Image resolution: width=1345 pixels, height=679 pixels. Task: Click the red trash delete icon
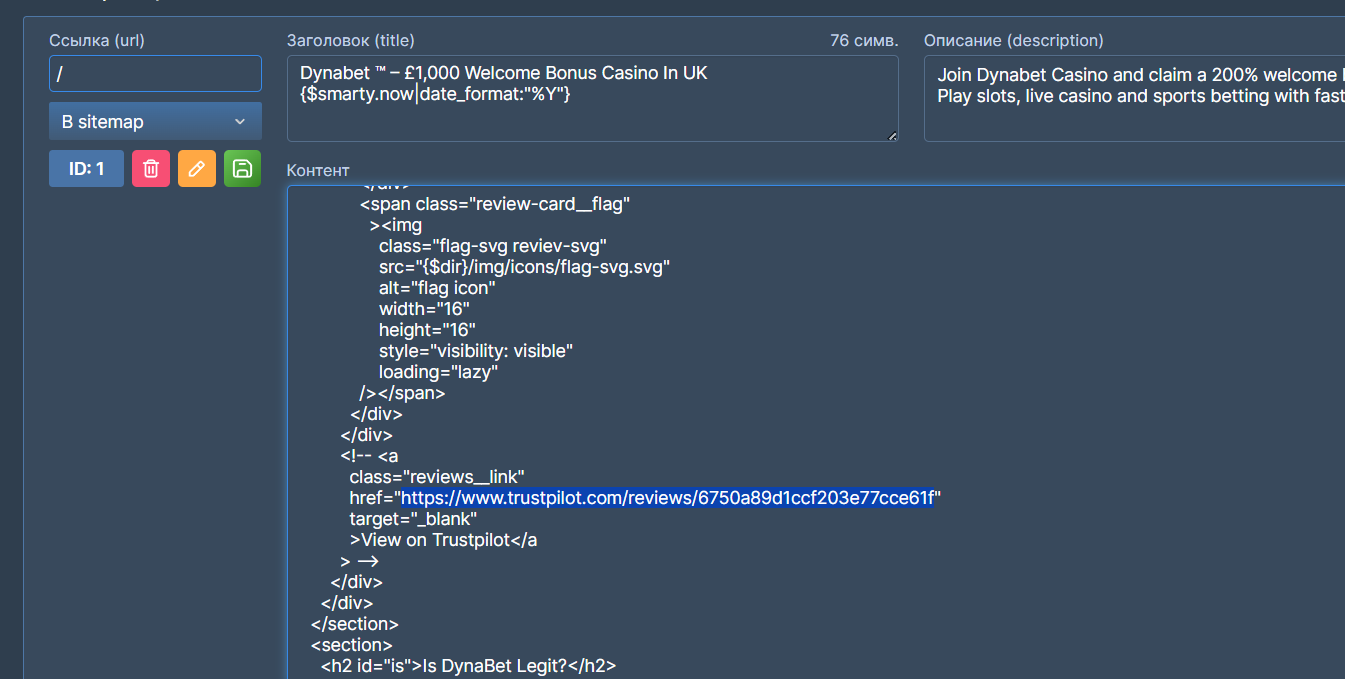click(150, 169)
